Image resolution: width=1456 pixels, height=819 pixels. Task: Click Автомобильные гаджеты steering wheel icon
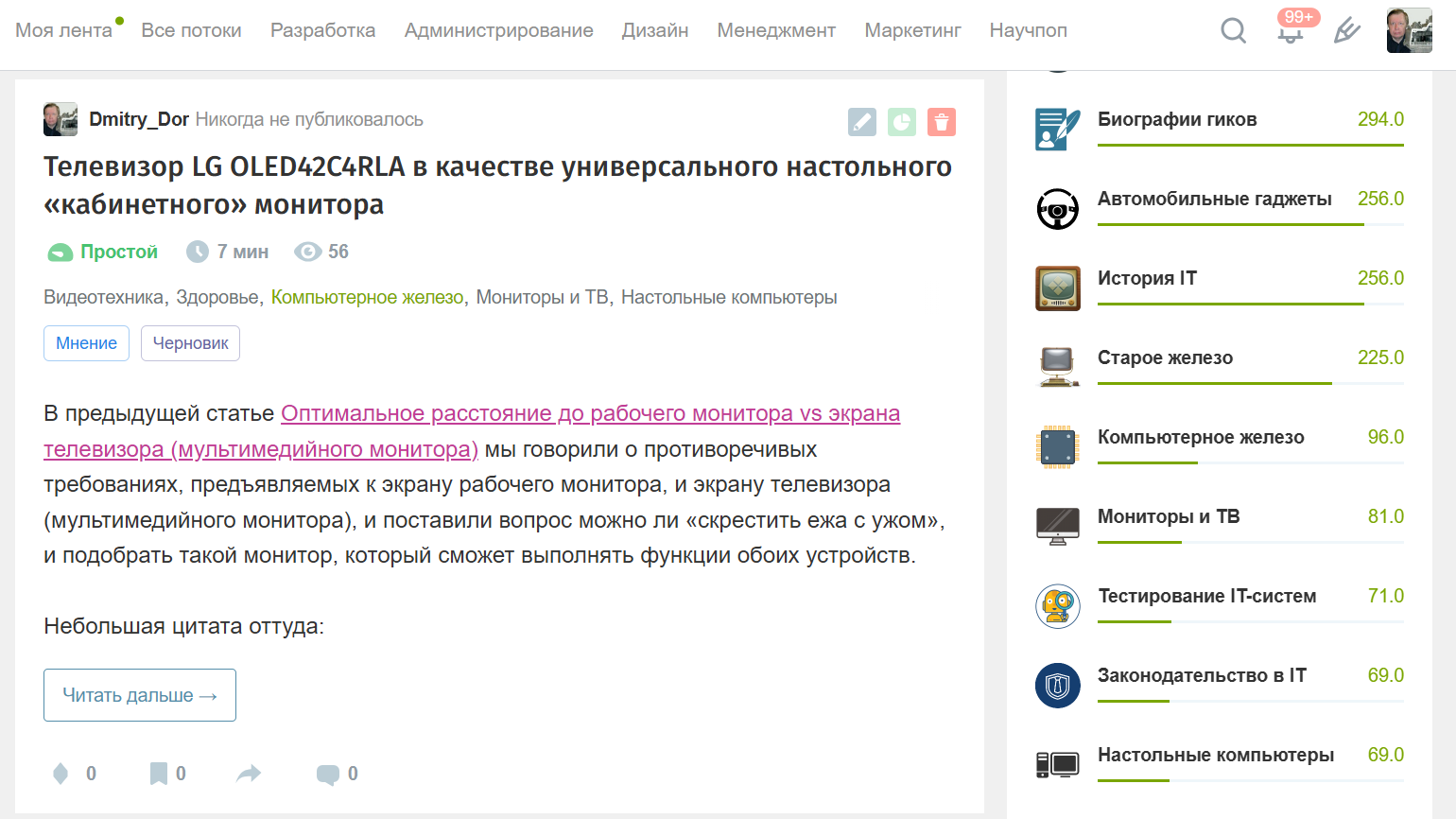pyautogui.click(x=1058, y=209)
